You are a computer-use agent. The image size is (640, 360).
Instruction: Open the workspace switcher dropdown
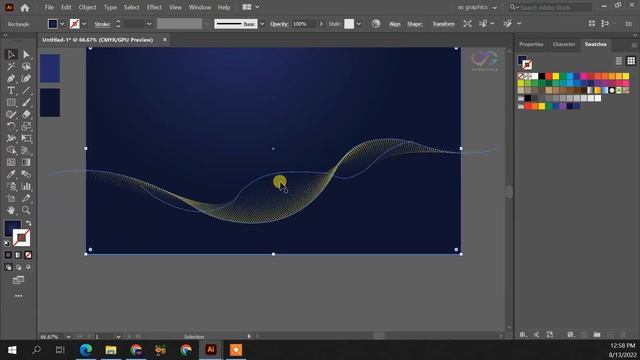point(477,7)
